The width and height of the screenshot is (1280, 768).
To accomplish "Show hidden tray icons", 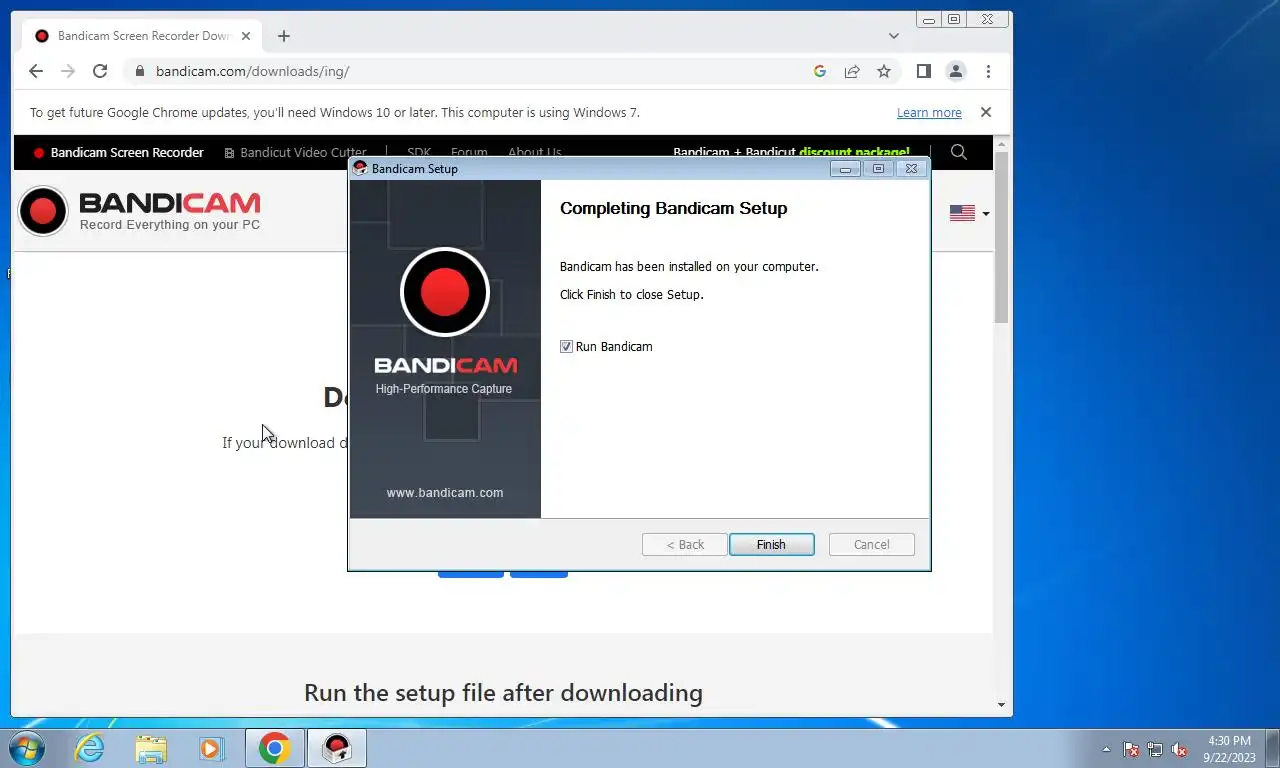I will pyautogui.click(x=1106, y=749).
